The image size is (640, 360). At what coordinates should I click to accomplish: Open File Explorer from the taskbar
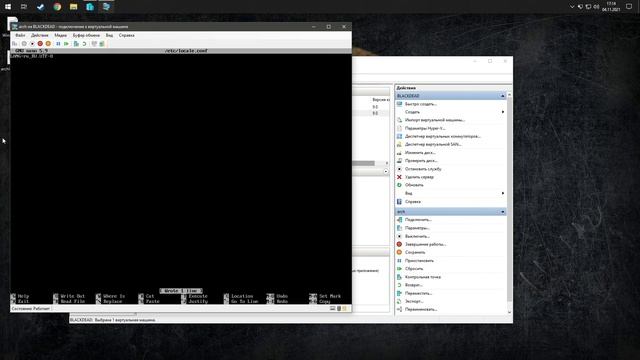(x=73, y=7)
